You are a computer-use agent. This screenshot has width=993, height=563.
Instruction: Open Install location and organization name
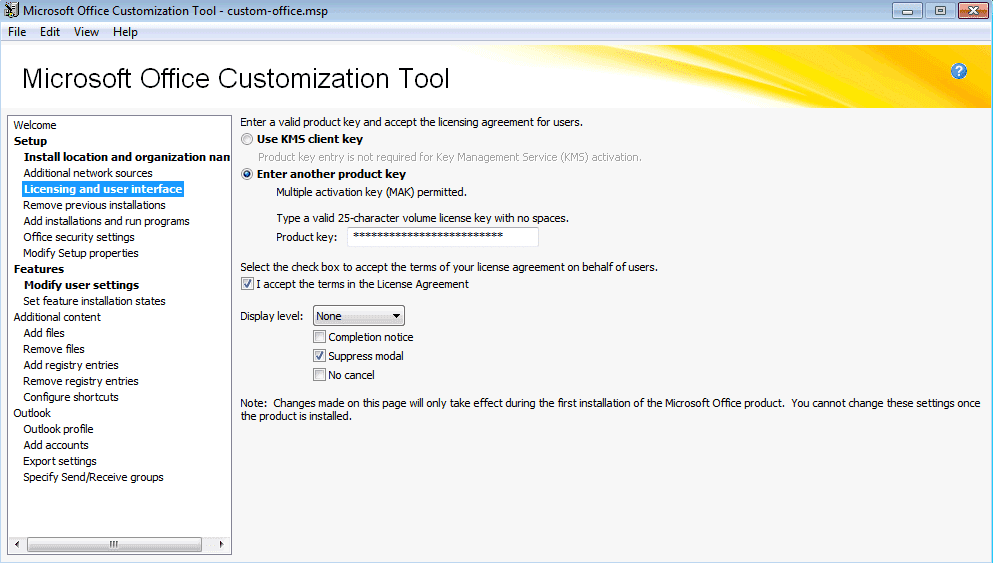[127, 156]
